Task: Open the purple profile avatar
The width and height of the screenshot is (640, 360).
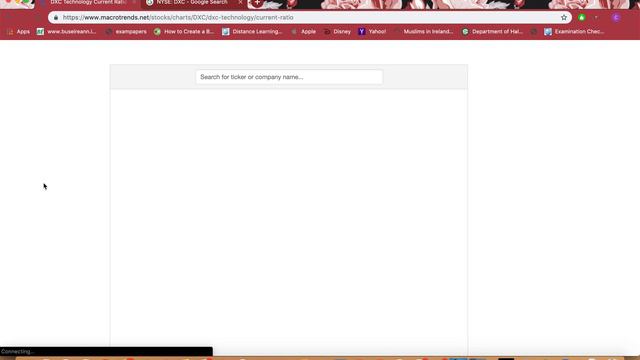Action: tap(616, 18)
